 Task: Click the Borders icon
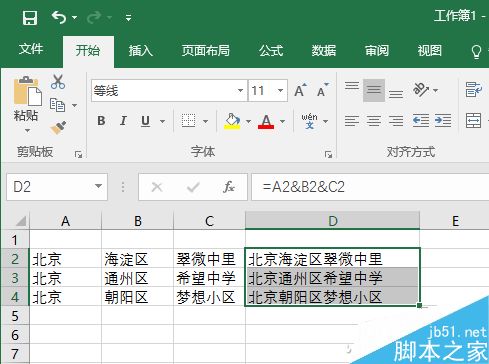[188, 121]
